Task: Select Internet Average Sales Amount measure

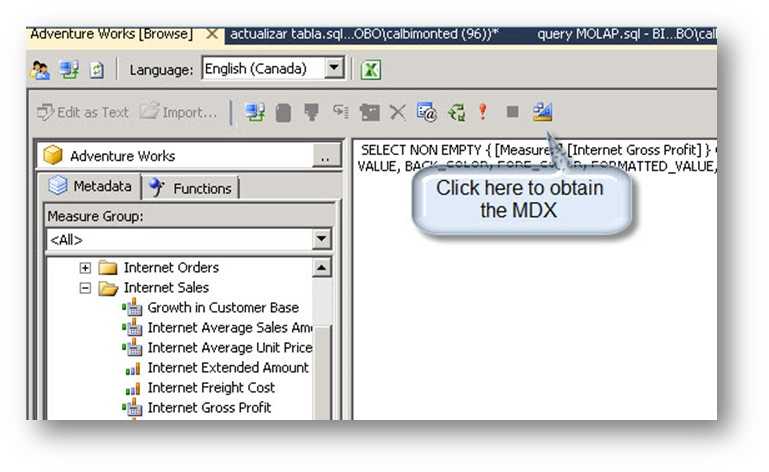Action: click(230, 328)
